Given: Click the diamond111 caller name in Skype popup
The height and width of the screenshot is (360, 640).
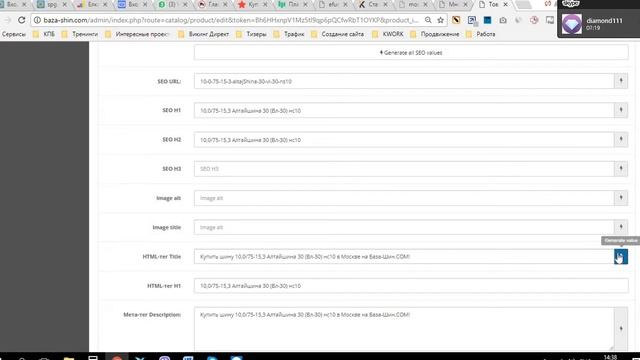Looking at the screenshot, I should [x=604, y=20].
